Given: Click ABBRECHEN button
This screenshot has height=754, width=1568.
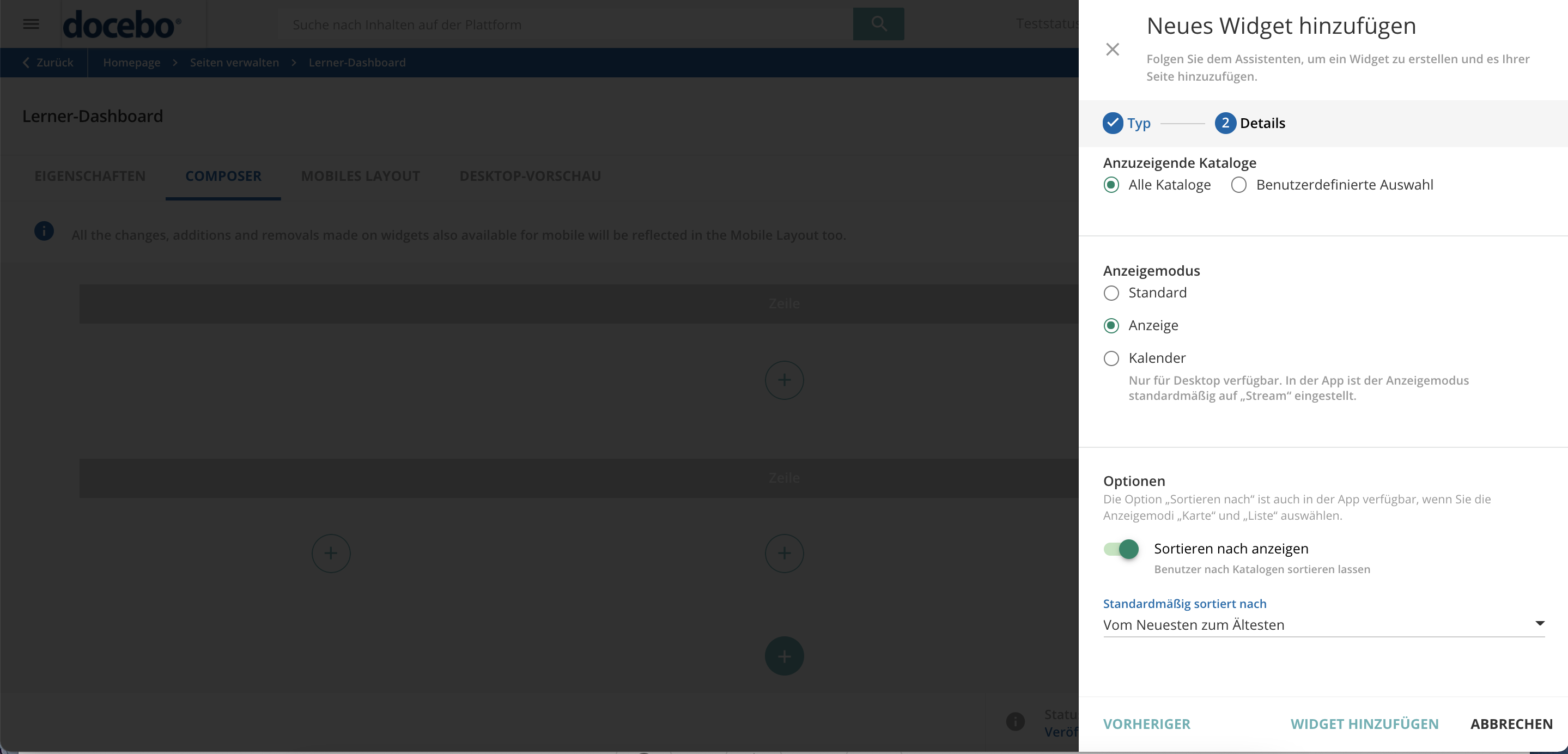Looking at the screenshot, I should pos(1511,724).
